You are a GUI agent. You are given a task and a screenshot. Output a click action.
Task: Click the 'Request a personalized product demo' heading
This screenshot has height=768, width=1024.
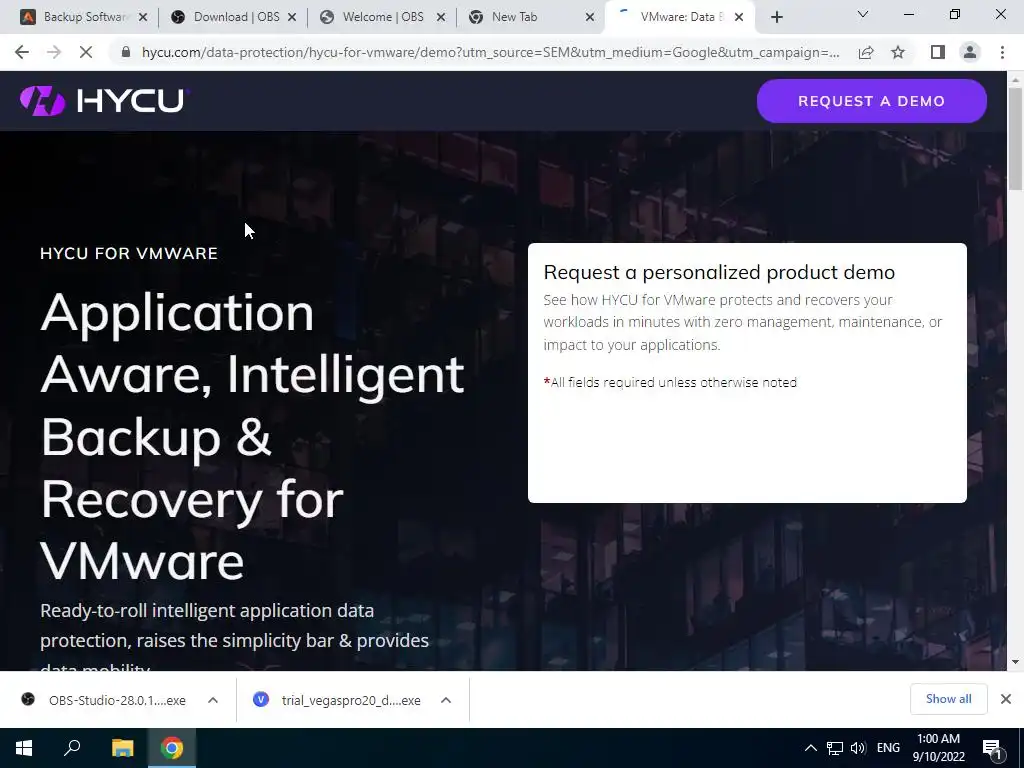tap(719, 272)
